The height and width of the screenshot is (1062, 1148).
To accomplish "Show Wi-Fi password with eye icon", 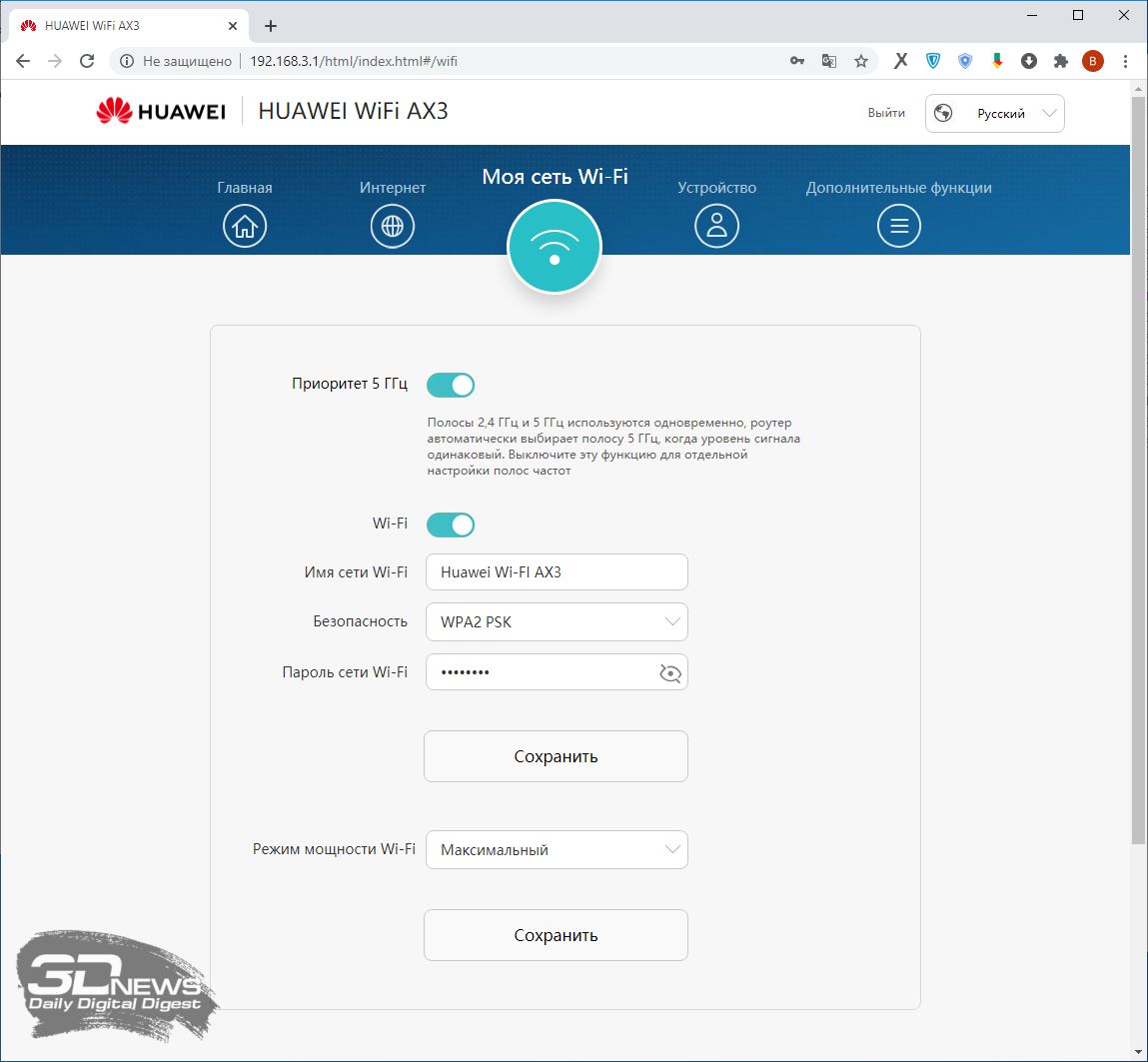I will 669,673.
